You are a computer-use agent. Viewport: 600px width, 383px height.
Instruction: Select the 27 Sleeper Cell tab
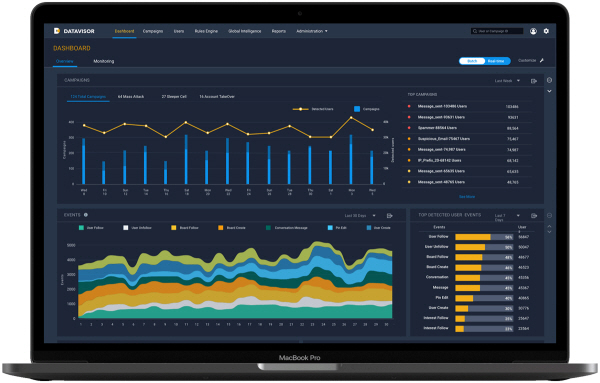click(x=174, y=96)
